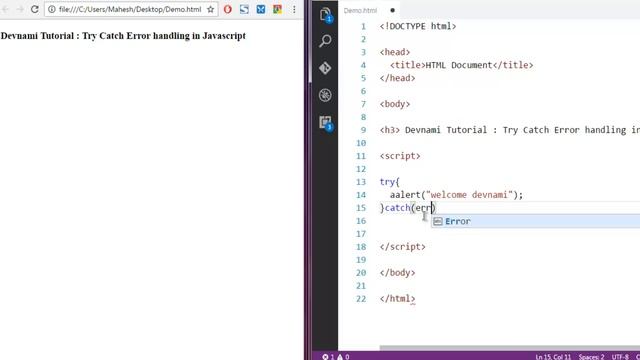Click the catch keyword on line 15
640x360 pixels.
[398, 208]
